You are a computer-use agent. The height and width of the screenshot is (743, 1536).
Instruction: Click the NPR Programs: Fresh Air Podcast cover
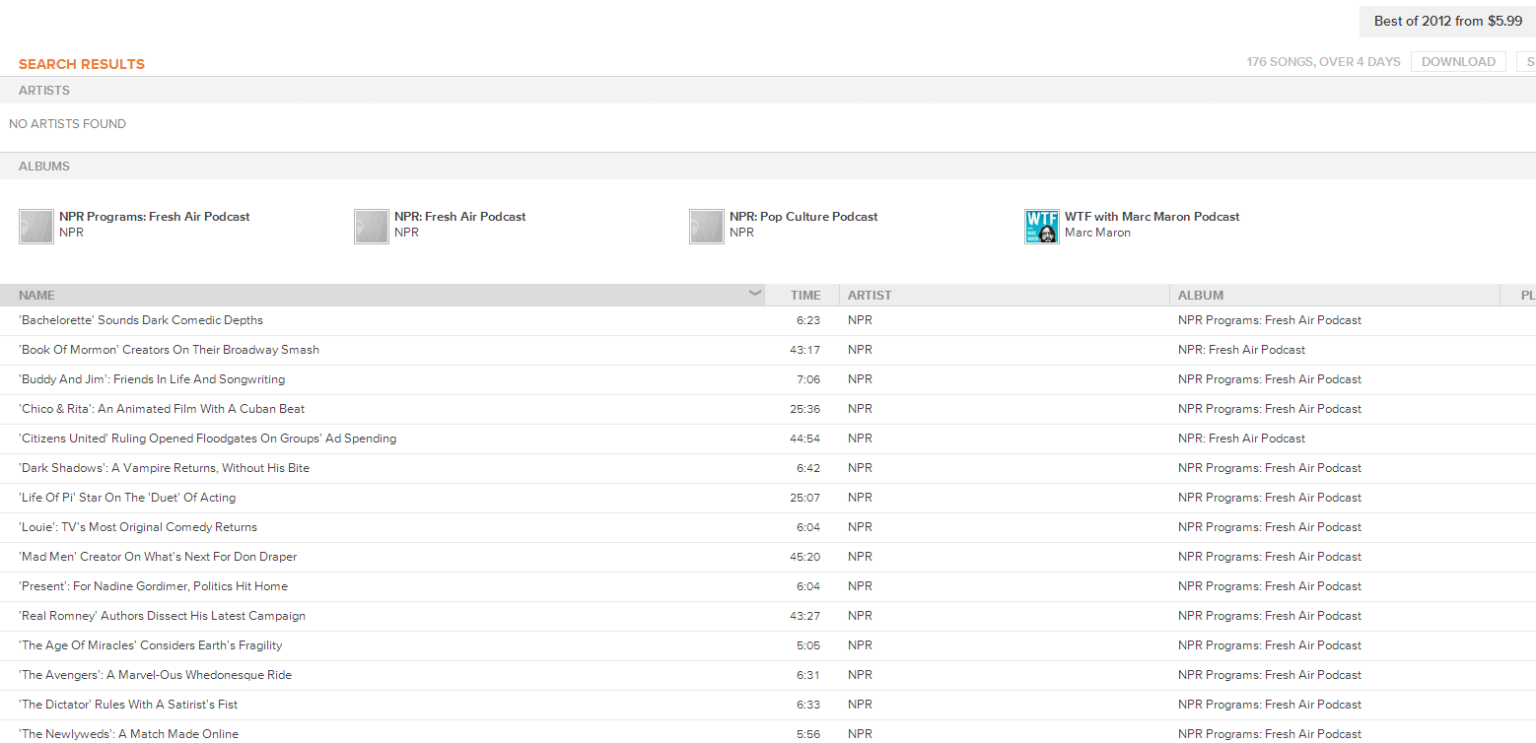[x=36, y=226]
